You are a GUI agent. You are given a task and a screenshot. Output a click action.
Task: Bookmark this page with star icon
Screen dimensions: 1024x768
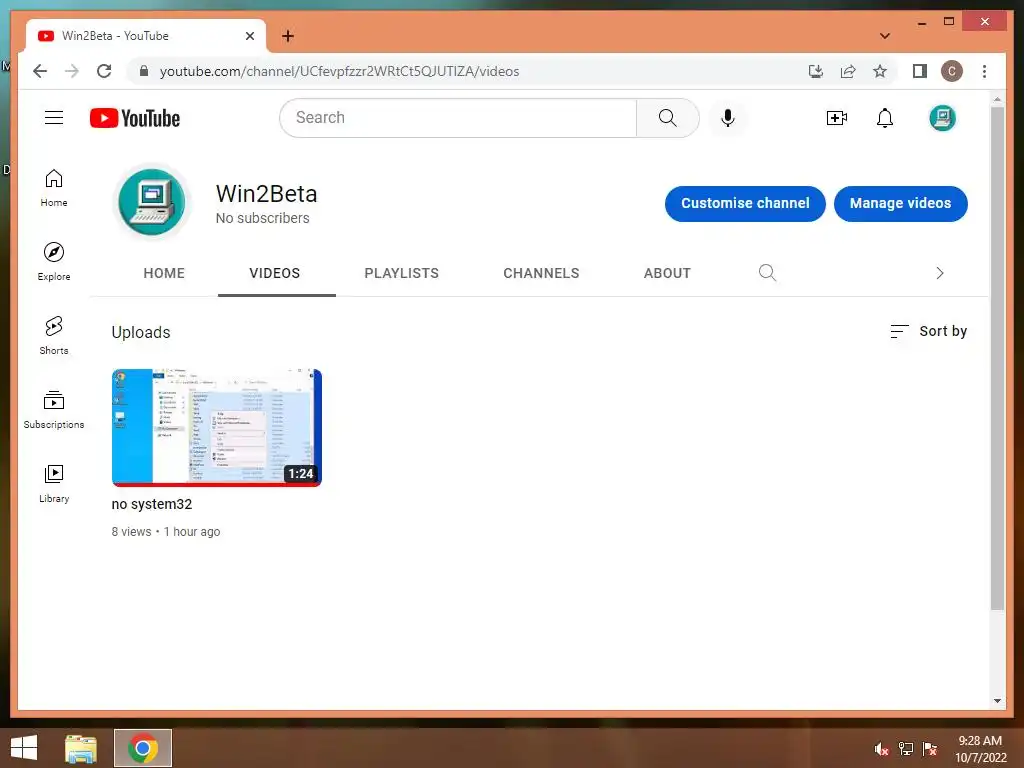tap(880, 71)
